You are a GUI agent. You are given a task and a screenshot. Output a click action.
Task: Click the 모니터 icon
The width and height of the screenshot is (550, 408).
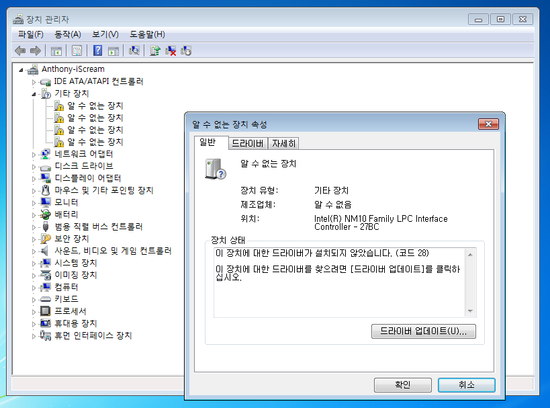[x=45, y=202]
